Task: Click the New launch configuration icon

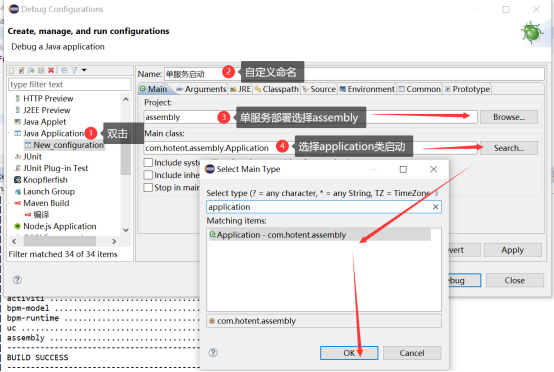Action: pyautogui.click(x=12, y=70)
